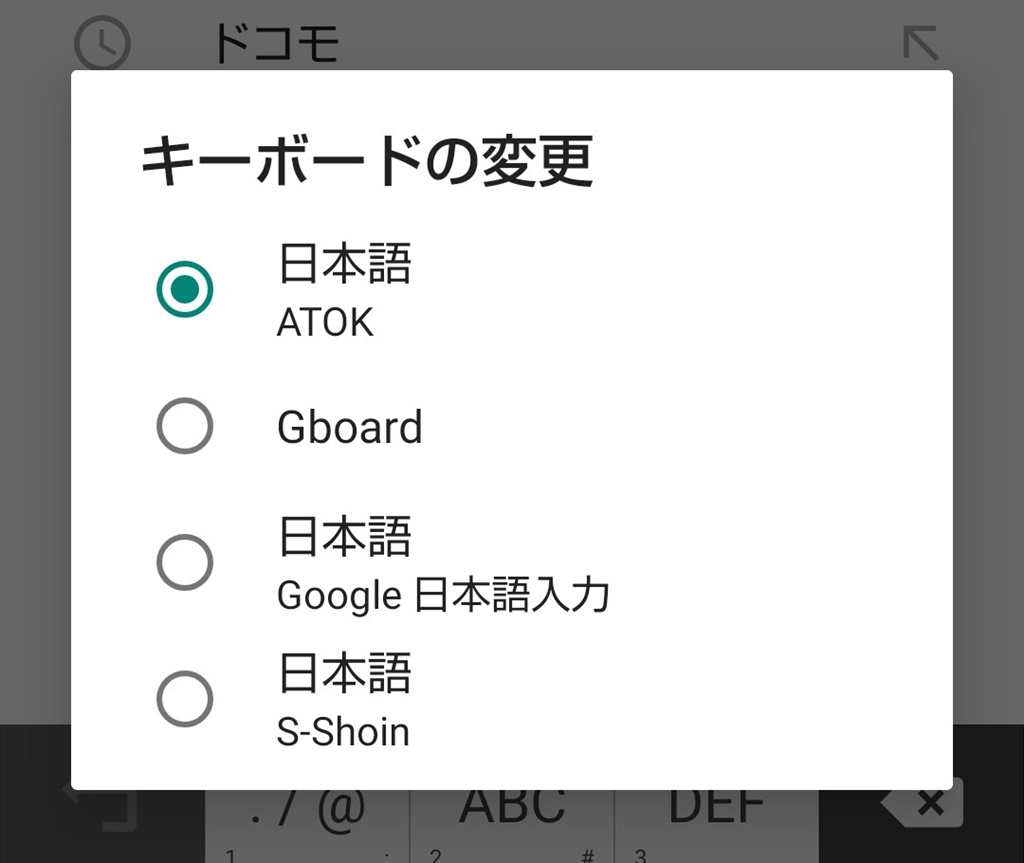Choose the ドコモ suggestion text

pos(276,44)
